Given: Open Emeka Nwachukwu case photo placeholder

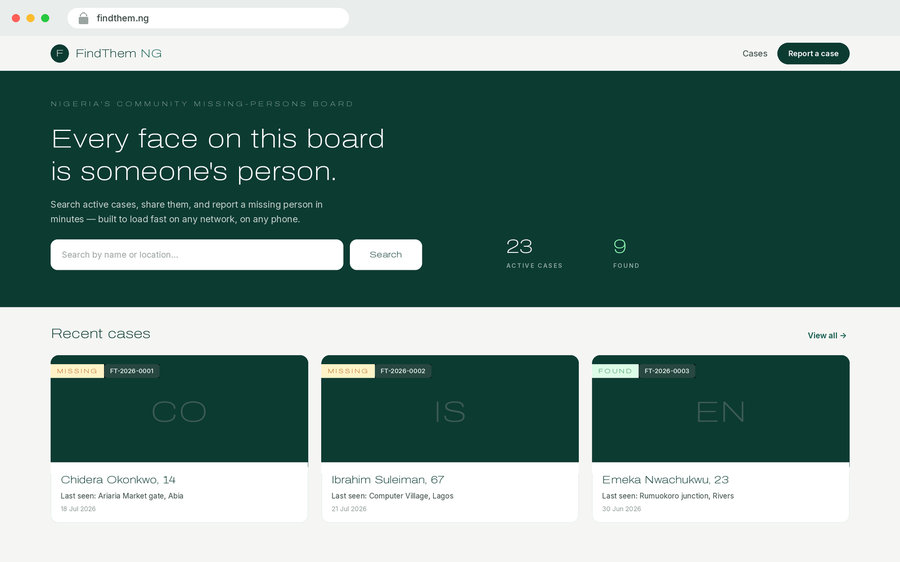Looking at the screenshot, I should point(720,409).
